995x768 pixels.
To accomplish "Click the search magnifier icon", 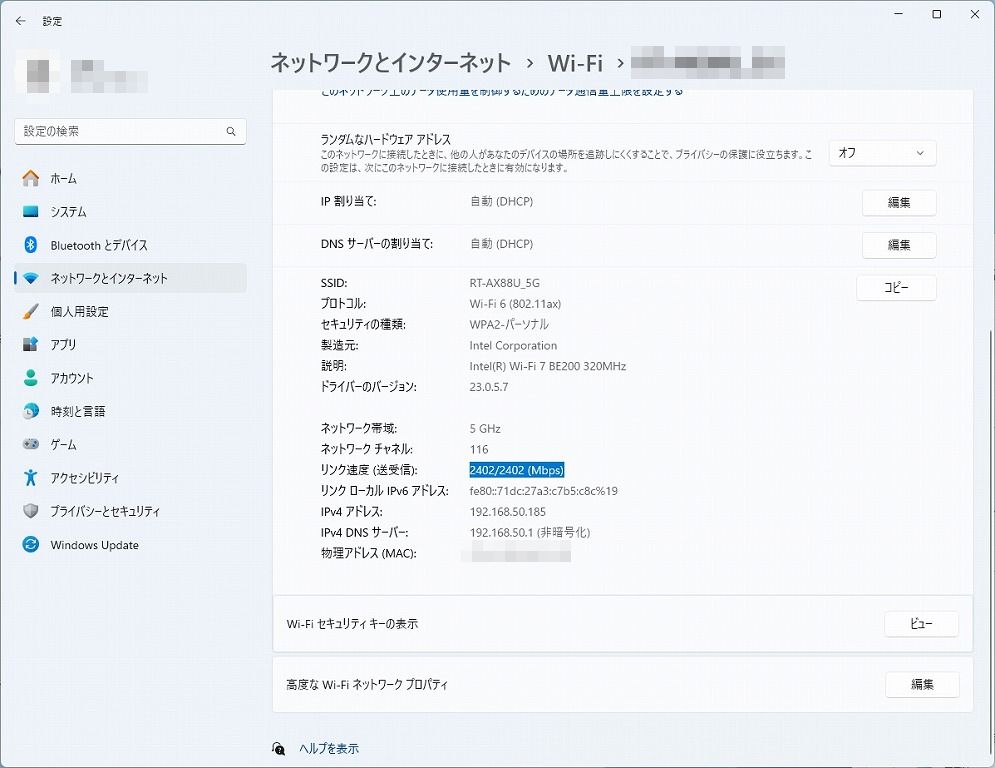I will tap(231, 131).
